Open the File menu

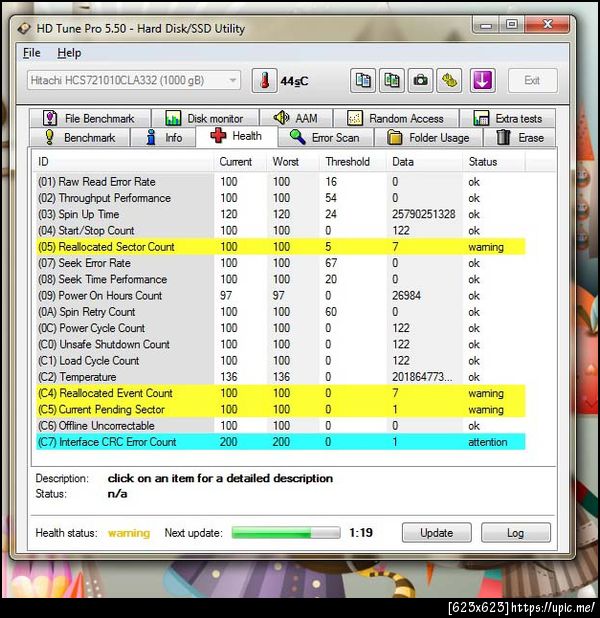pos(32,53)
